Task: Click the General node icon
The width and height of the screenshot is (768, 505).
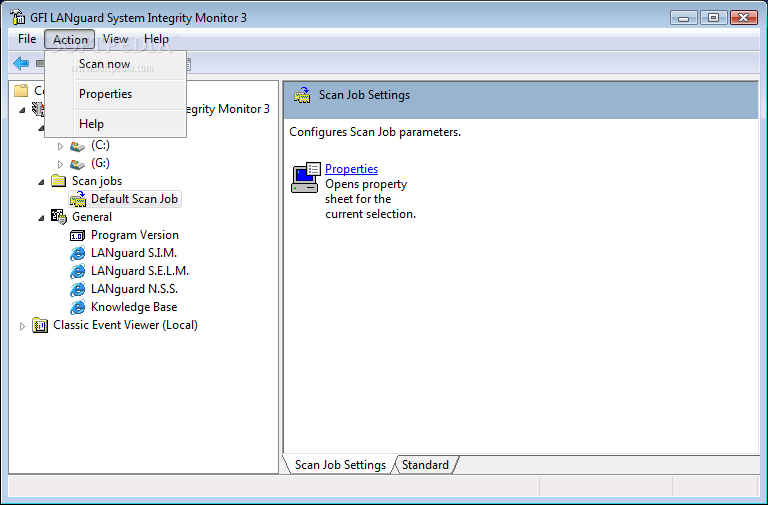Action: [59, 217]
